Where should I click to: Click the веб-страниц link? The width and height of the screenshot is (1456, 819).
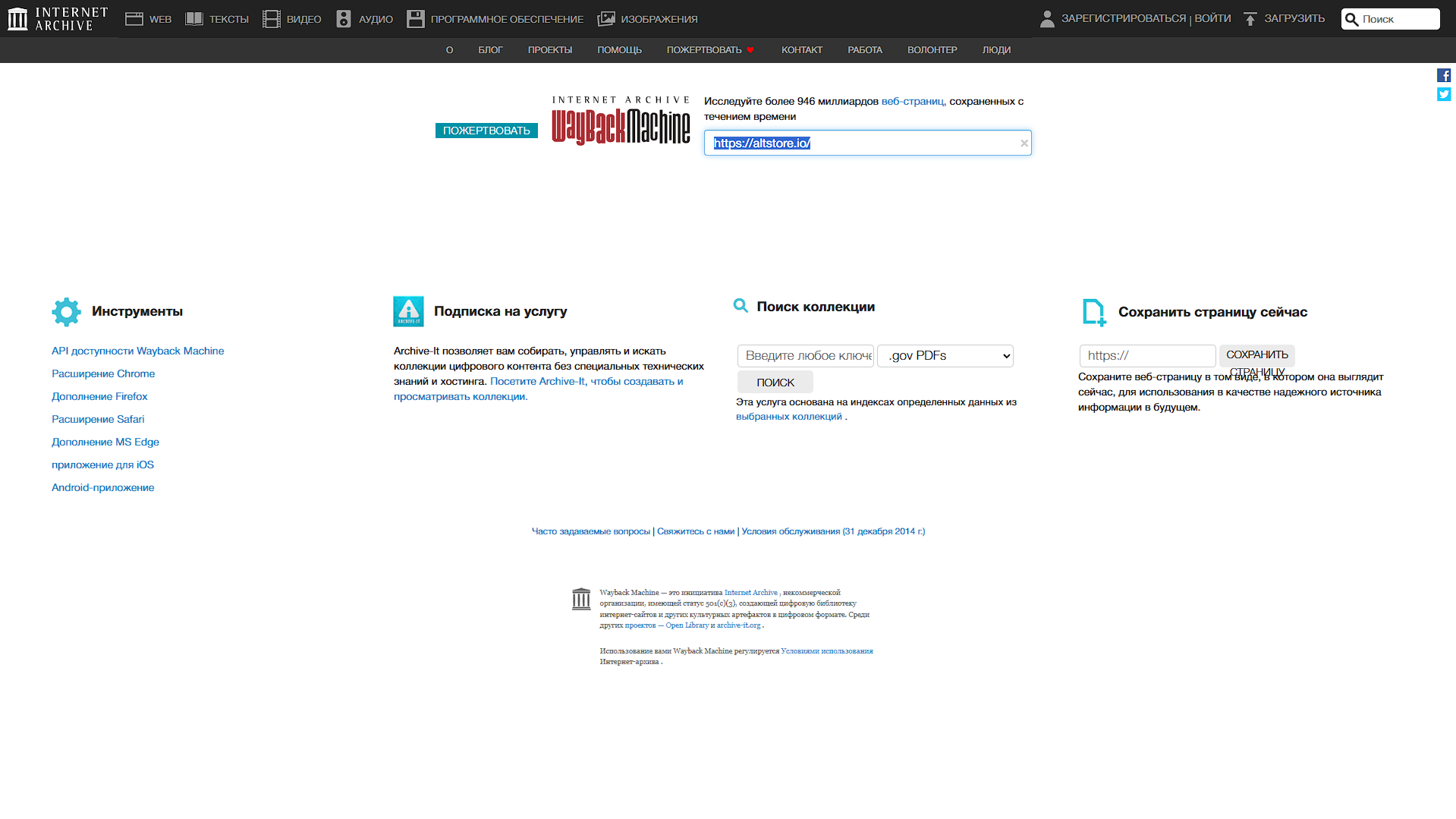pyautogui.click(x=913, y=101)
